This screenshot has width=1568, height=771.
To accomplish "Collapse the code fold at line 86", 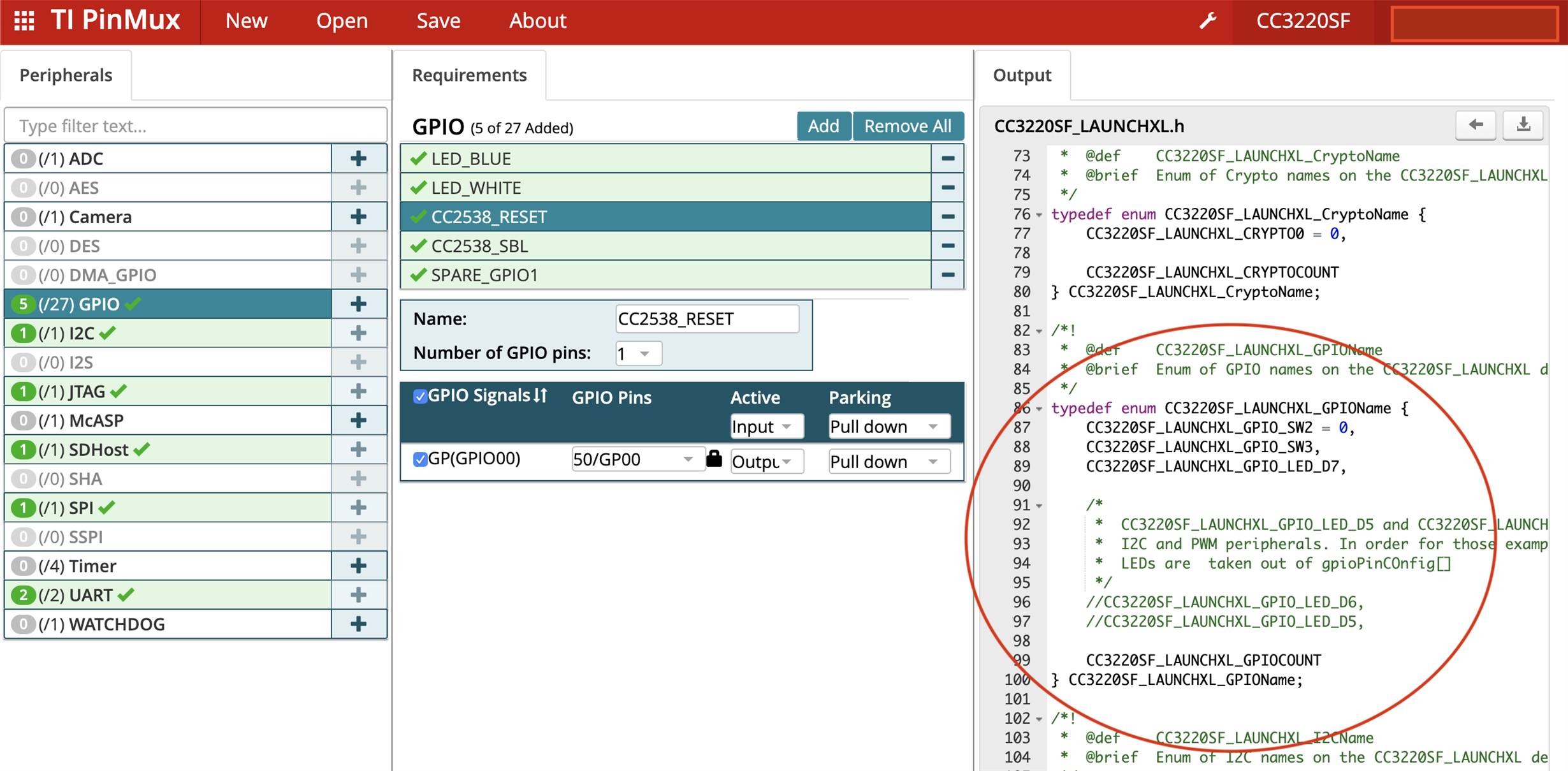I will click(x=1040, y=409).
